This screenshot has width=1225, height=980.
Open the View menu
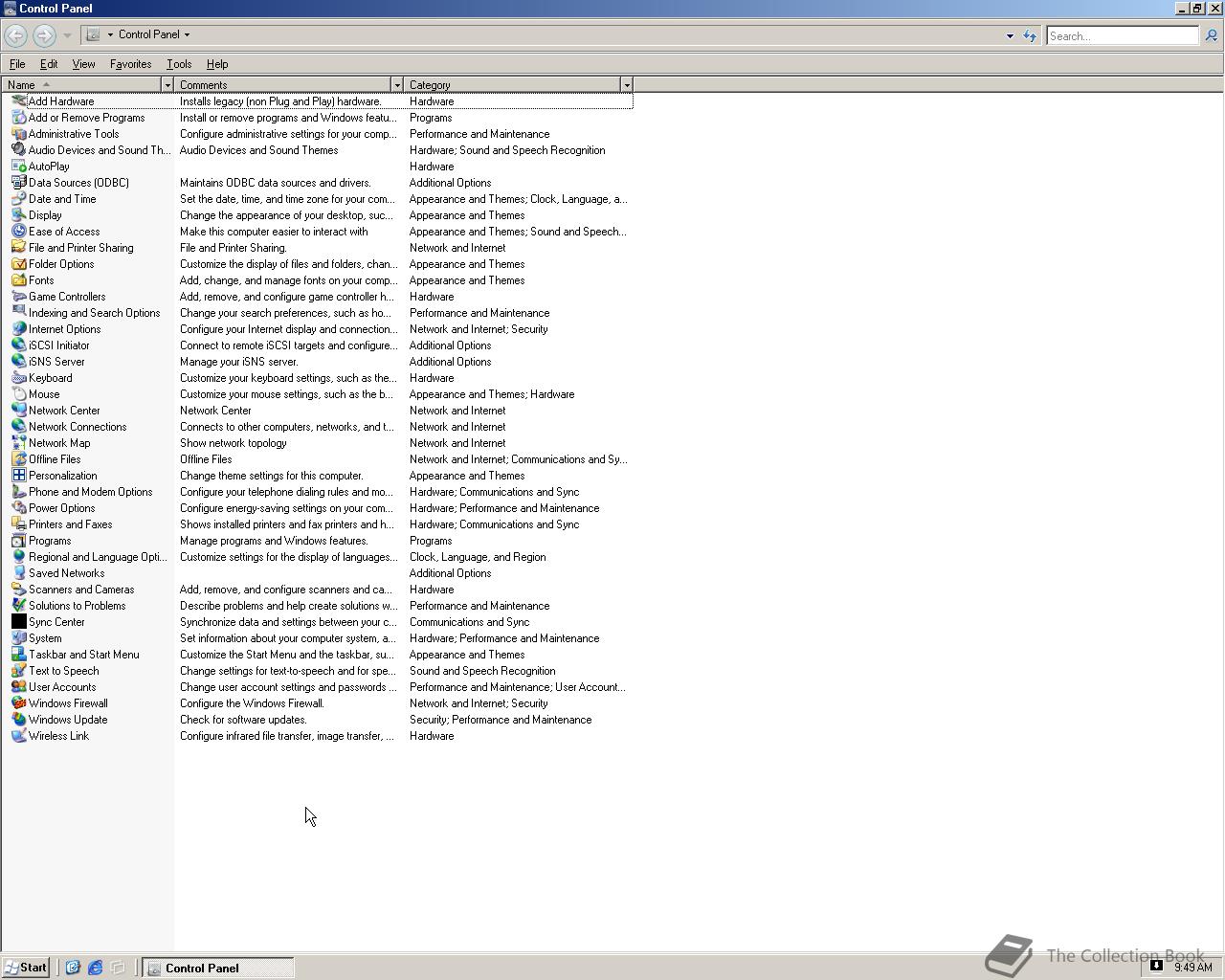point(83,64)
